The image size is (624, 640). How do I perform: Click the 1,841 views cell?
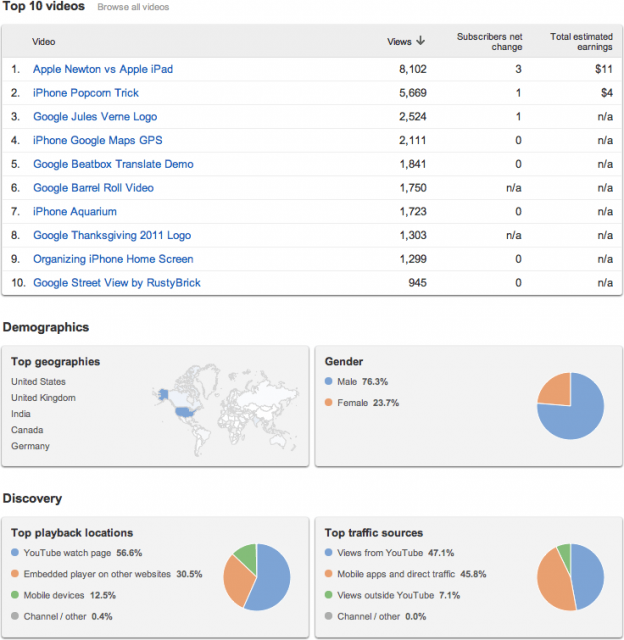(413, 164)
